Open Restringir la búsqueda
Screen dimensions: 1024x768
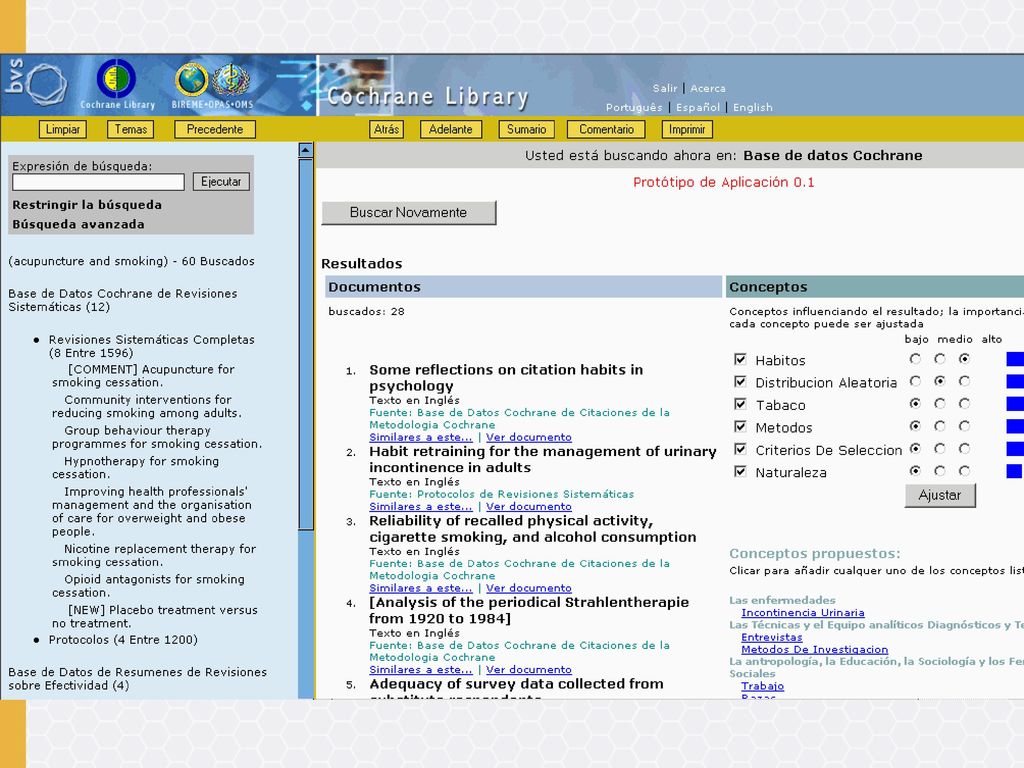pyautogui.click(x=87, y=204)
